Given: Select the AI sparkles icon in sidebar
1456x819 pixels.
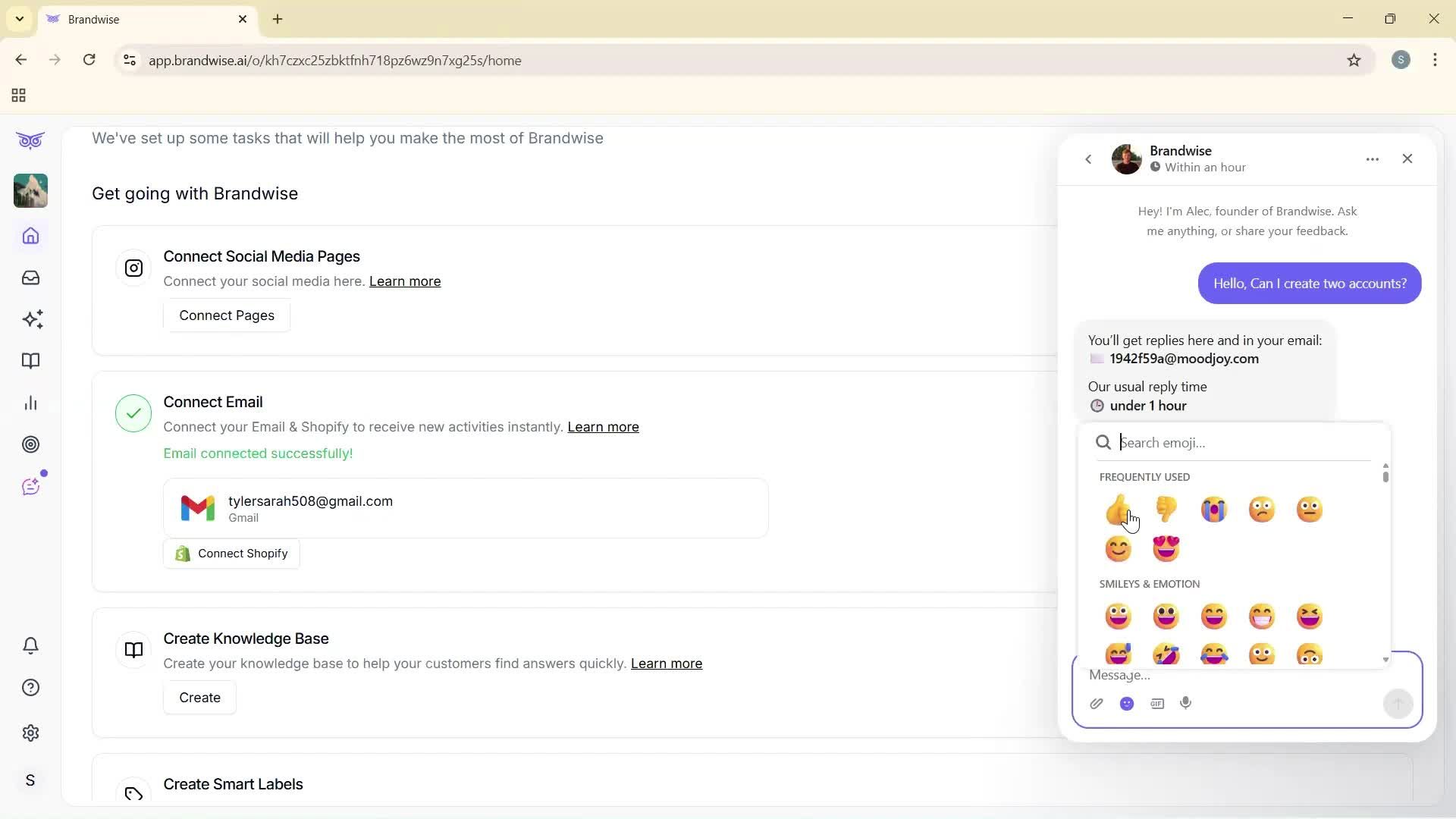Looking at the screenshot, I should (x=30, y=319).
